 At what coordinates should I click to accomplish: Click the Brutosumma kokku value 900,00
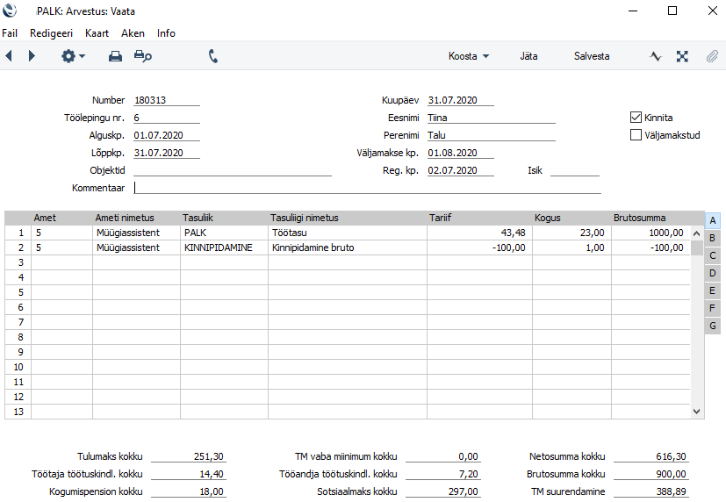(x=651, y=474)
